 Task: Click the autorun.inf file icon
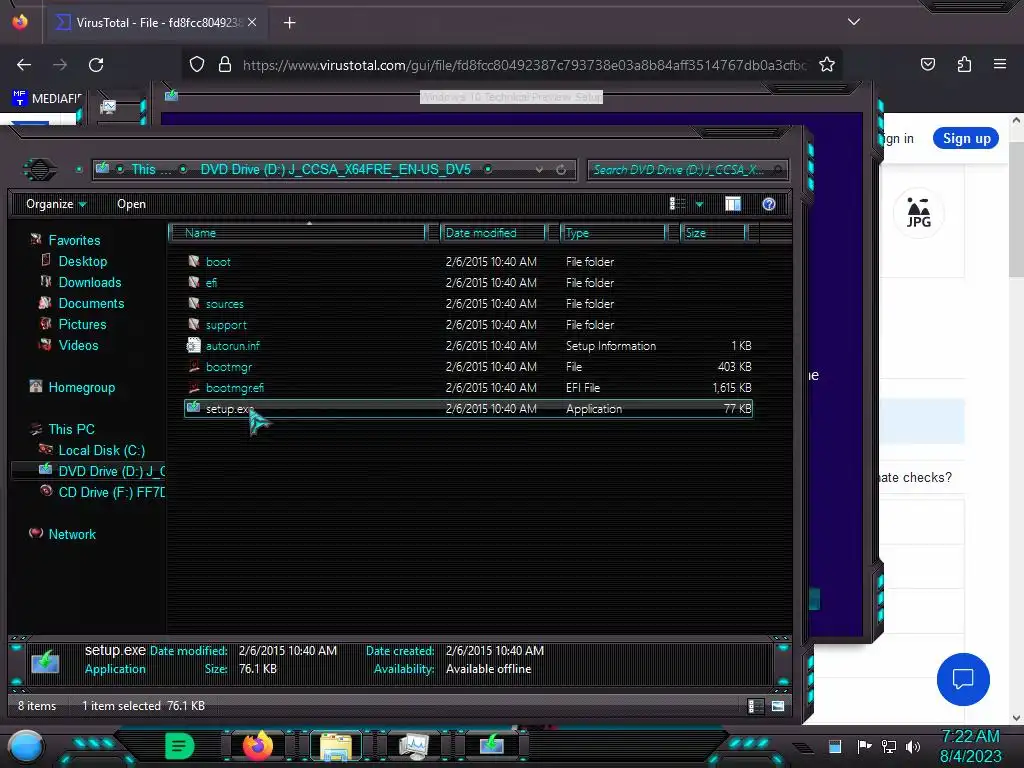click(194, 345)
